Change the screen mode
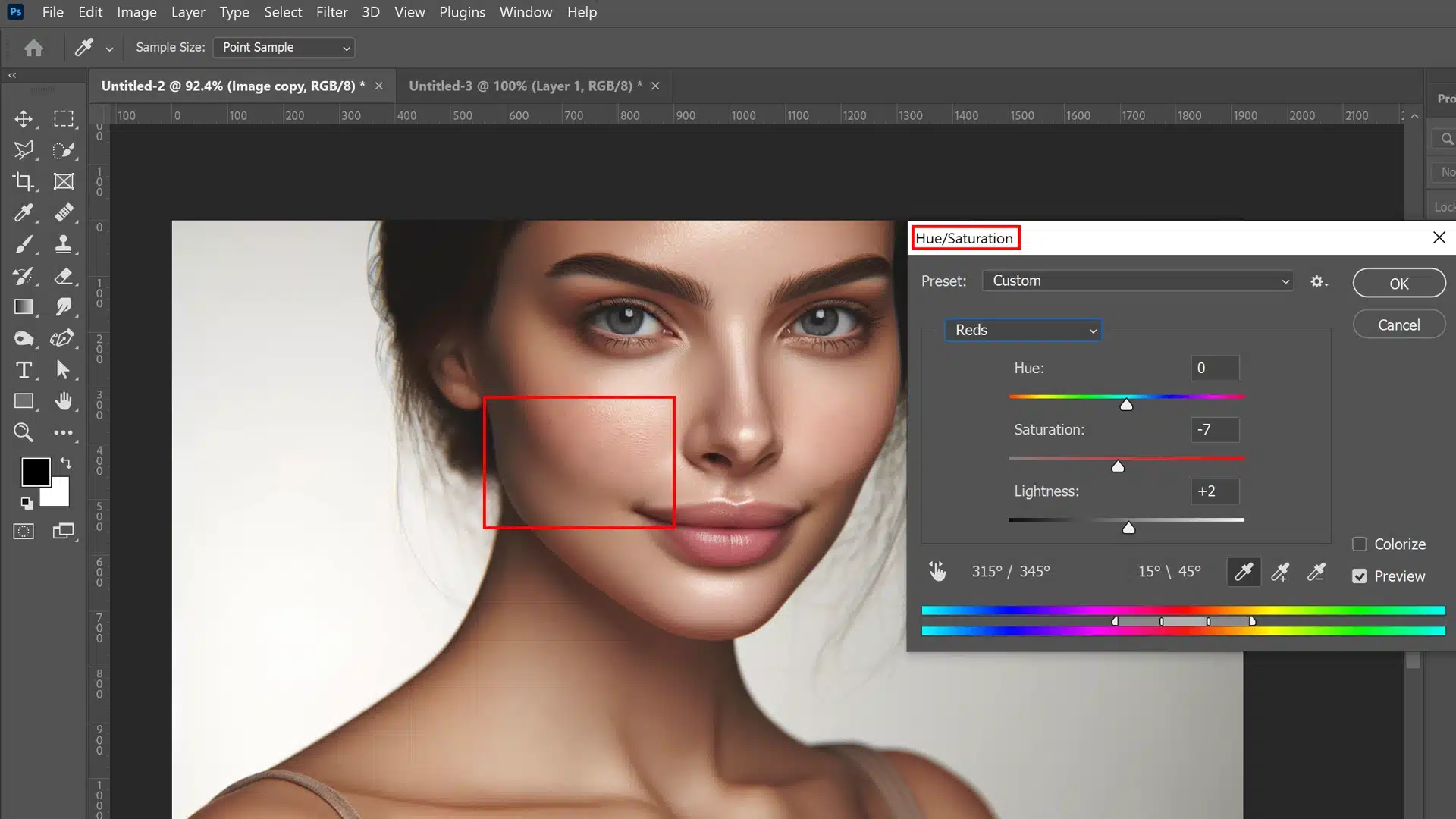Image resolution: width=1456 pixels, height=819 pixels. 64,532
